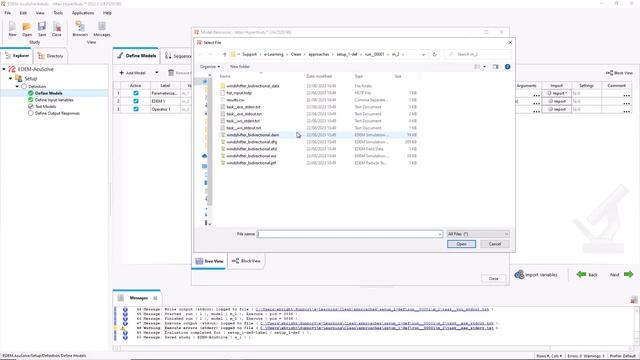Select the results.csv file
This screenshot has height=360, width=640.
point(236,100)
